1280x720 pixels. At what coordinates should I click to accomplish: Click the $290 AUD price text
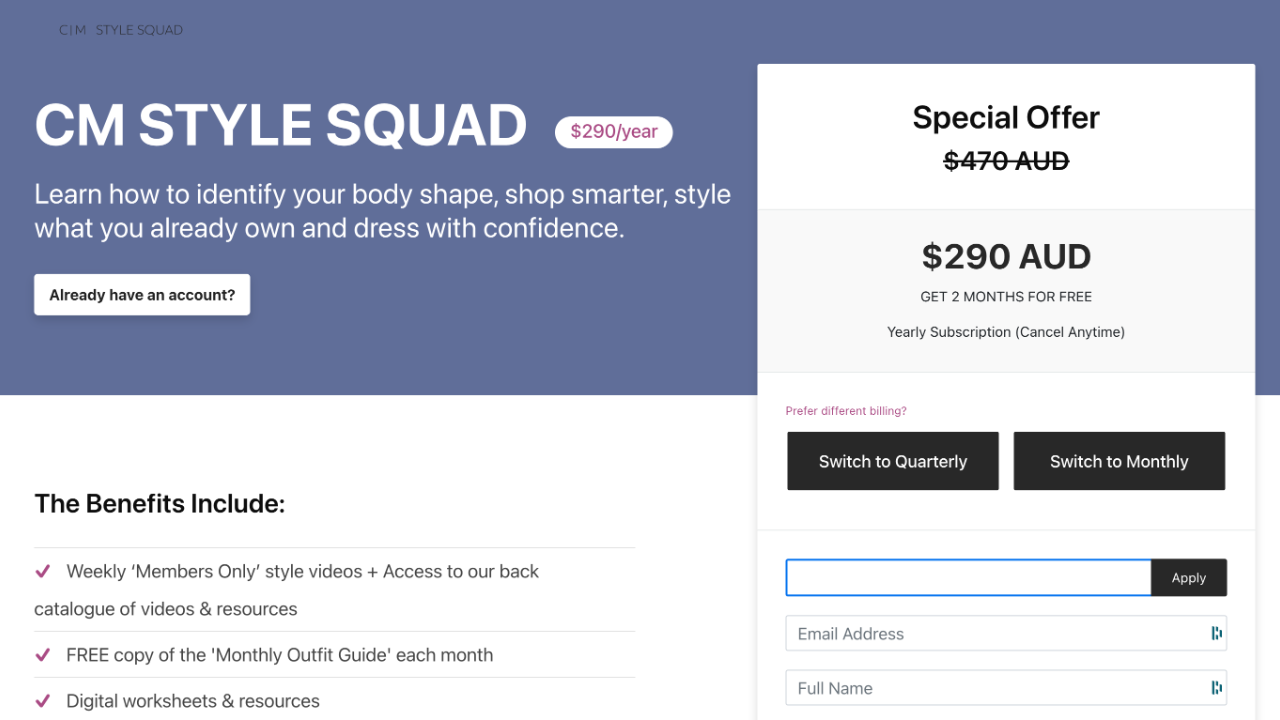(x=1006, y=257)
